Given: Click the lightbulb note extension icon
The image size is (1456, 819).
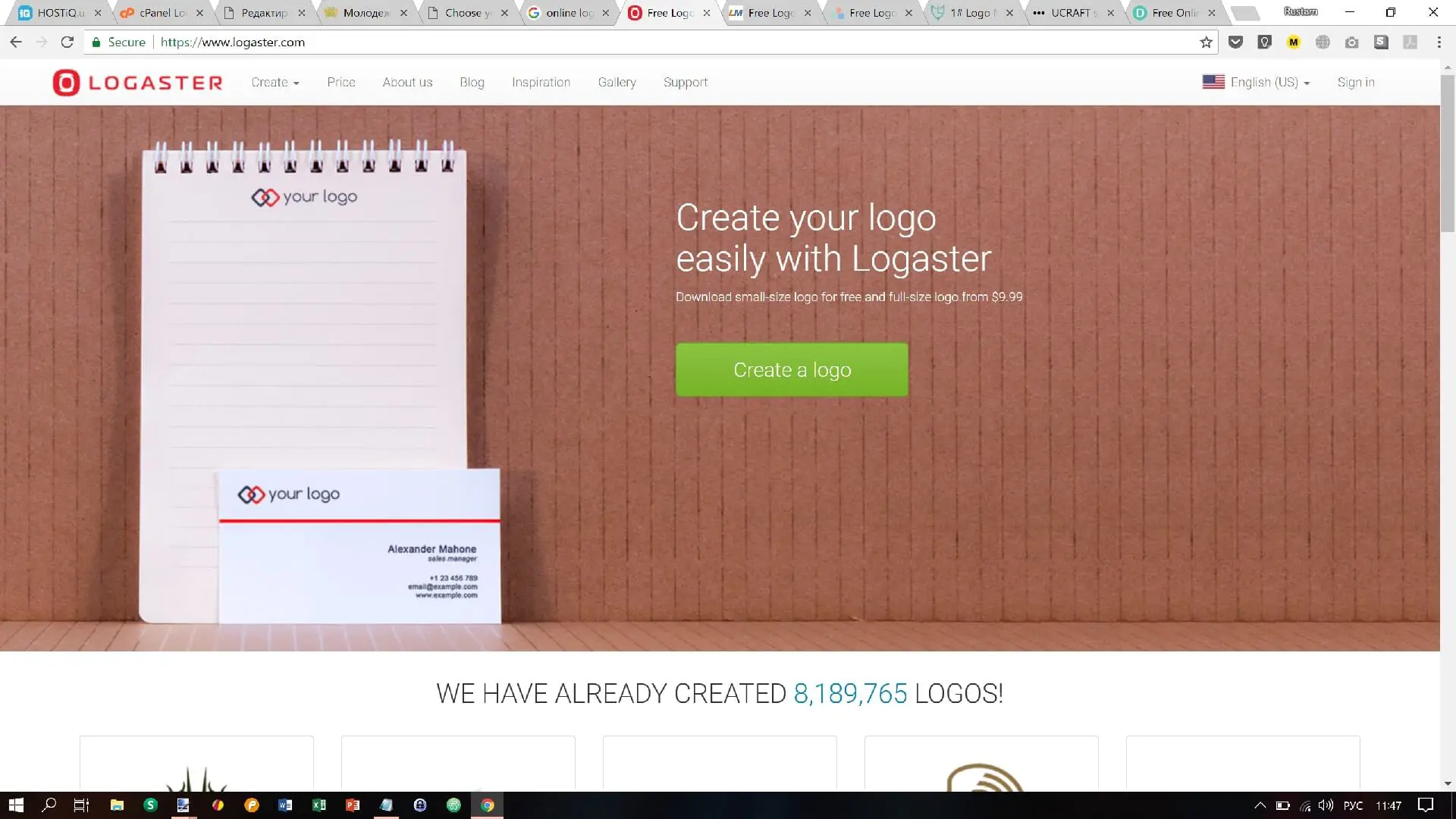Looking at the screenshot, I should click(x=1264, y=42).
